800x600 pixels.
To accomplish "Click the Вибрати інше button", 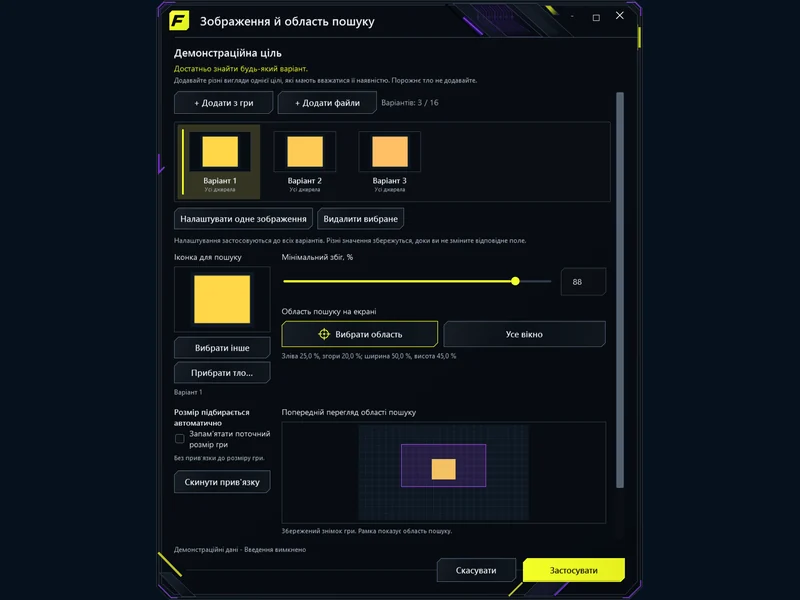I will pyautogui.click(x=222, y=348).
